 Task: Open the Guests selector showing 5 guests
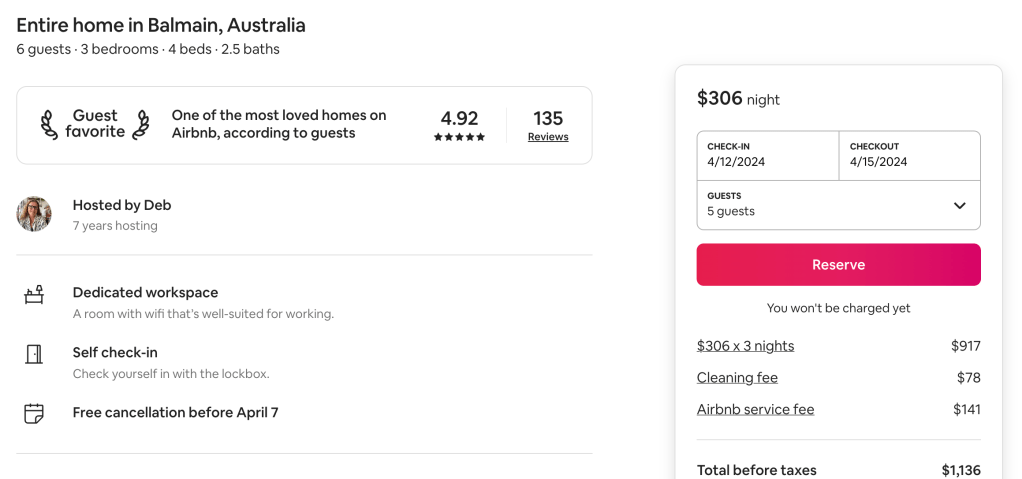tap(820, 205)
